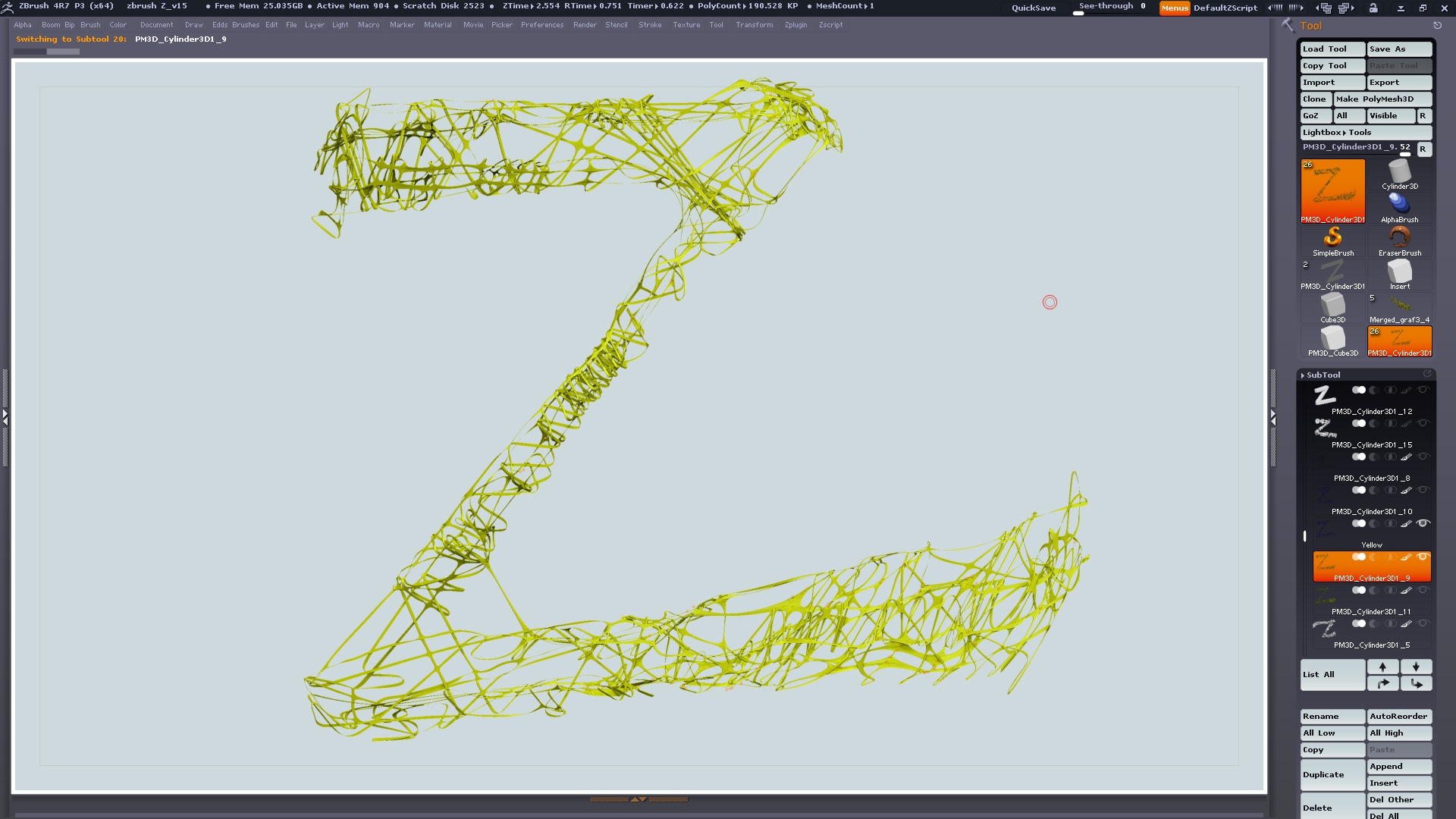Move subtool up with arrow button
Viewport: 1456px width, 819px height.
(1382, 667)
